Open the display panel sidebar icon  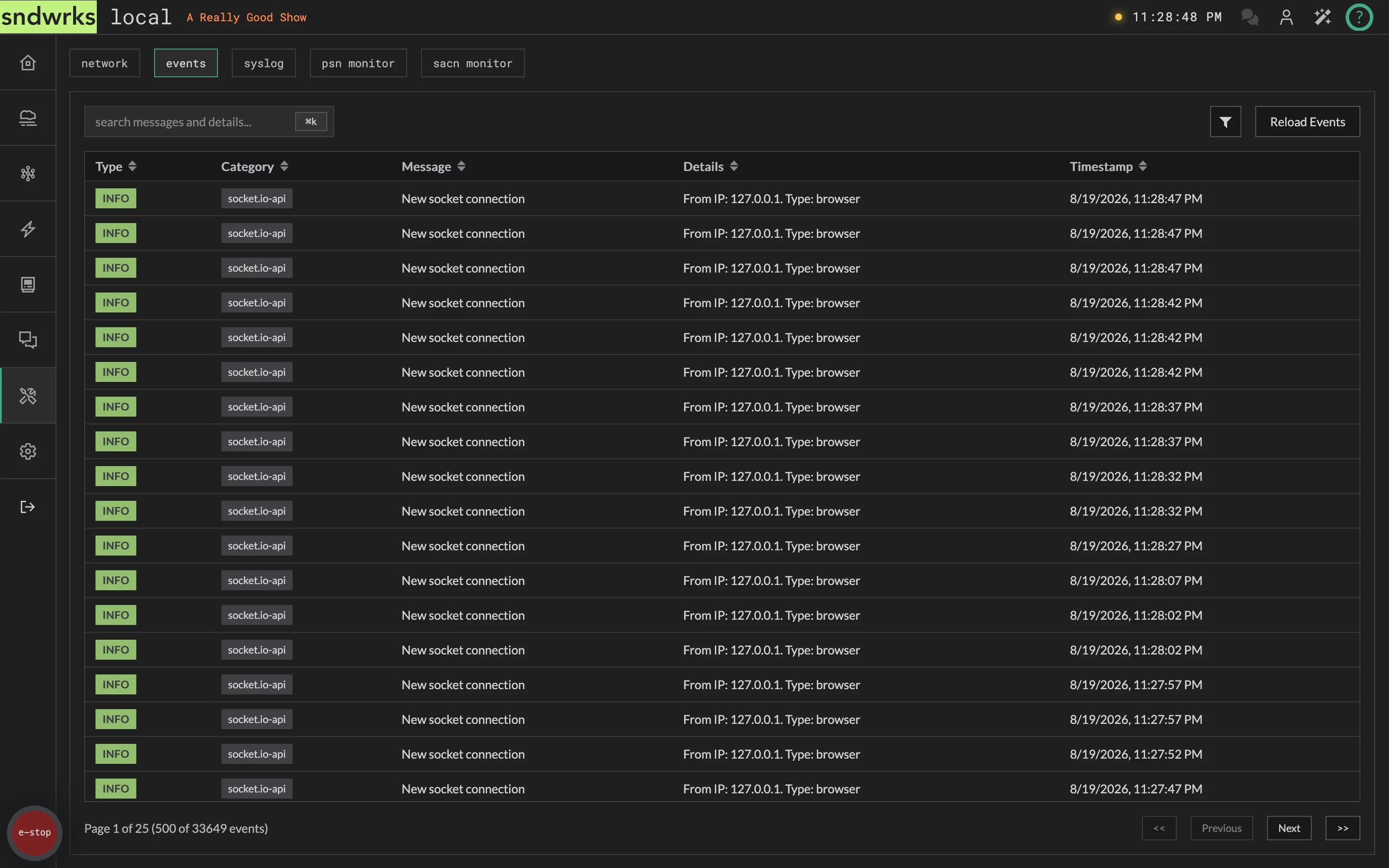(x=27, y=284)
